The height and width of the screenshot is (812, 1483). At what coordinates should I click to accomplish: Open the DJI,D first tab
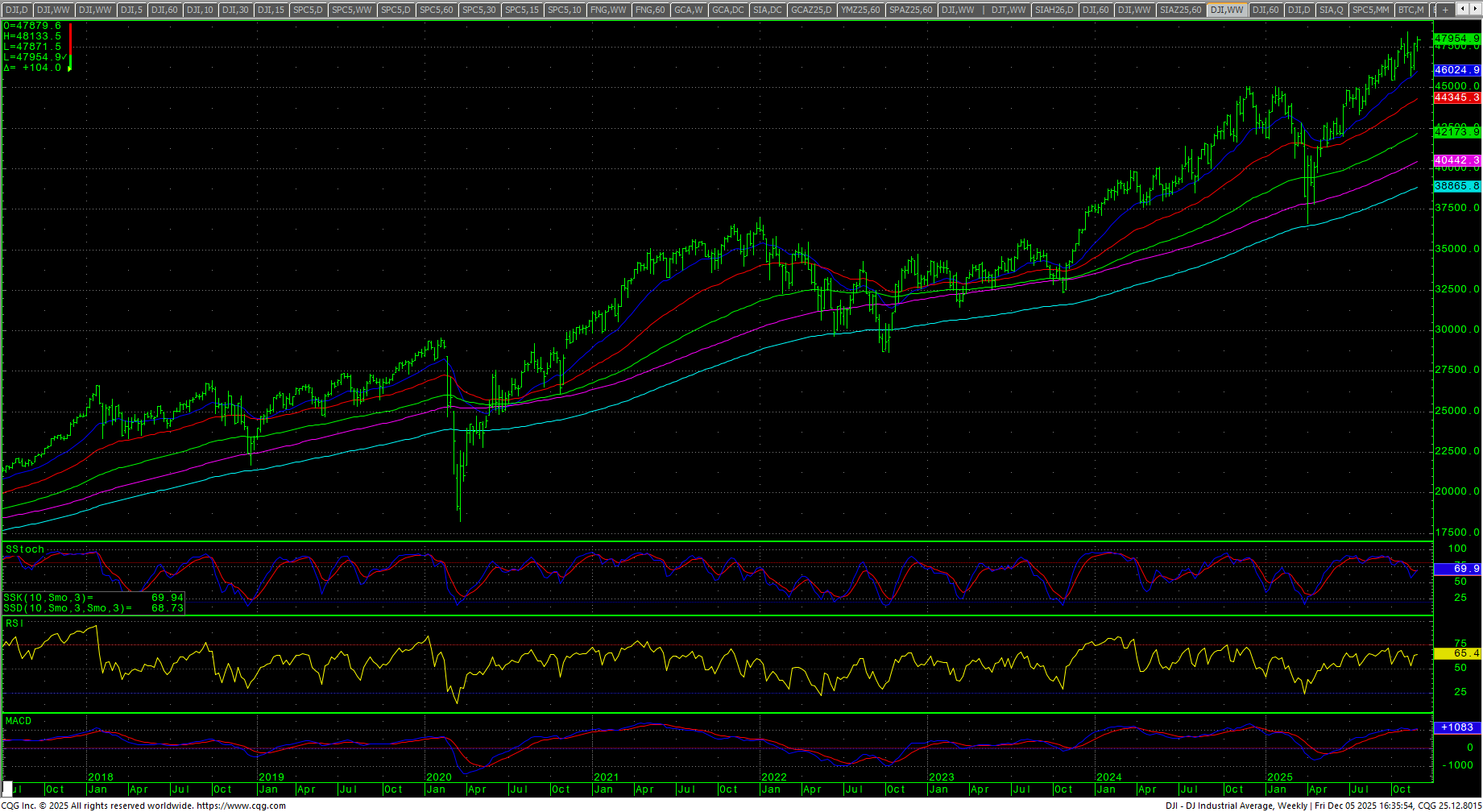(x=16, y=10)
